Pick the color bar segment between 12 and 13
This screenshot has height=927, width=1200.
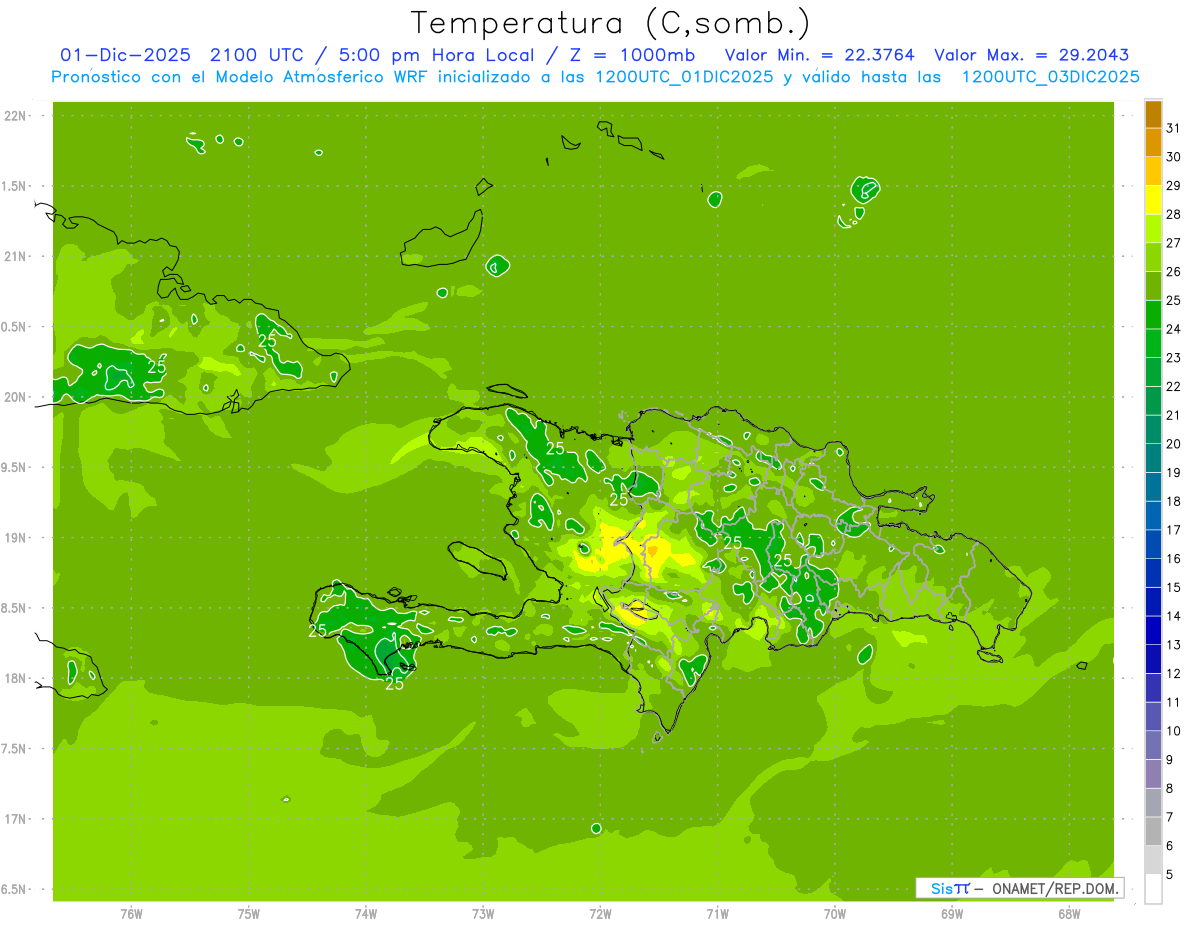coord(1153,660)
